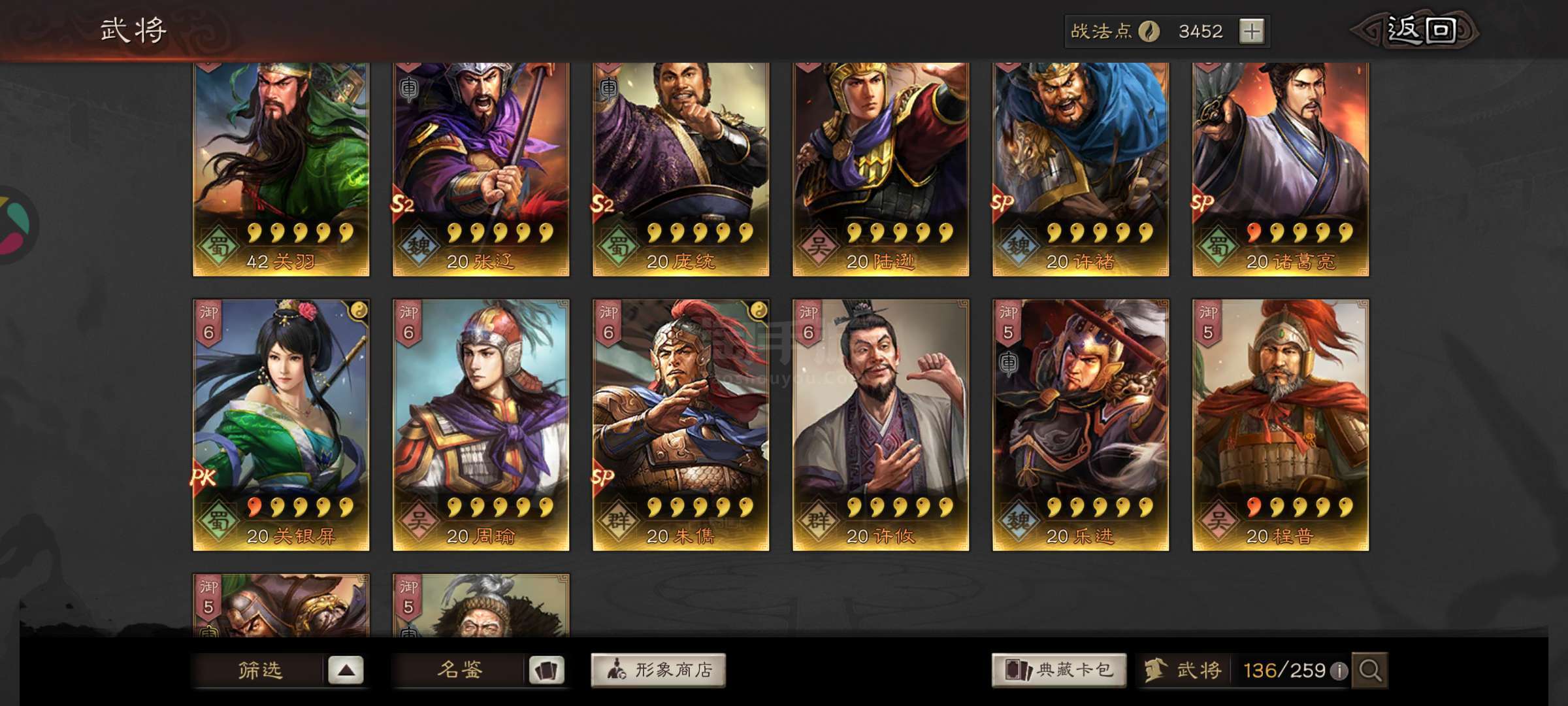Click the yin-yang badge on 关银屏 card

click(x=358, y=311)
